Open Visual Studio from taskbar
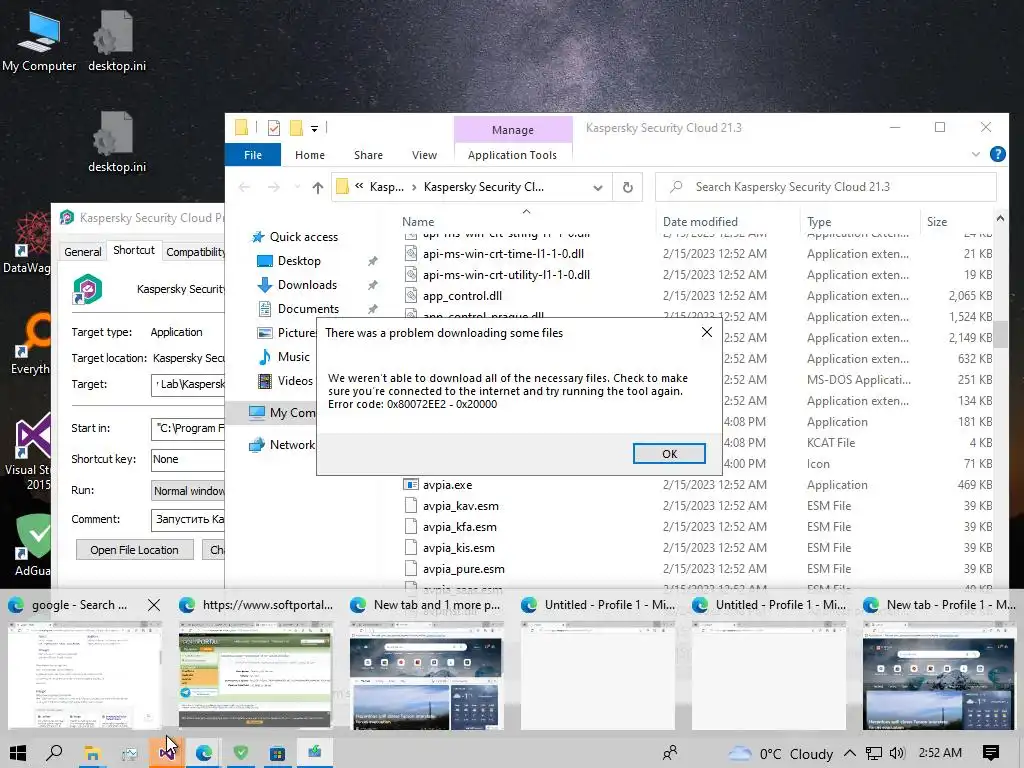This screenshot has height=768, width=1024. tap(167, 753)
